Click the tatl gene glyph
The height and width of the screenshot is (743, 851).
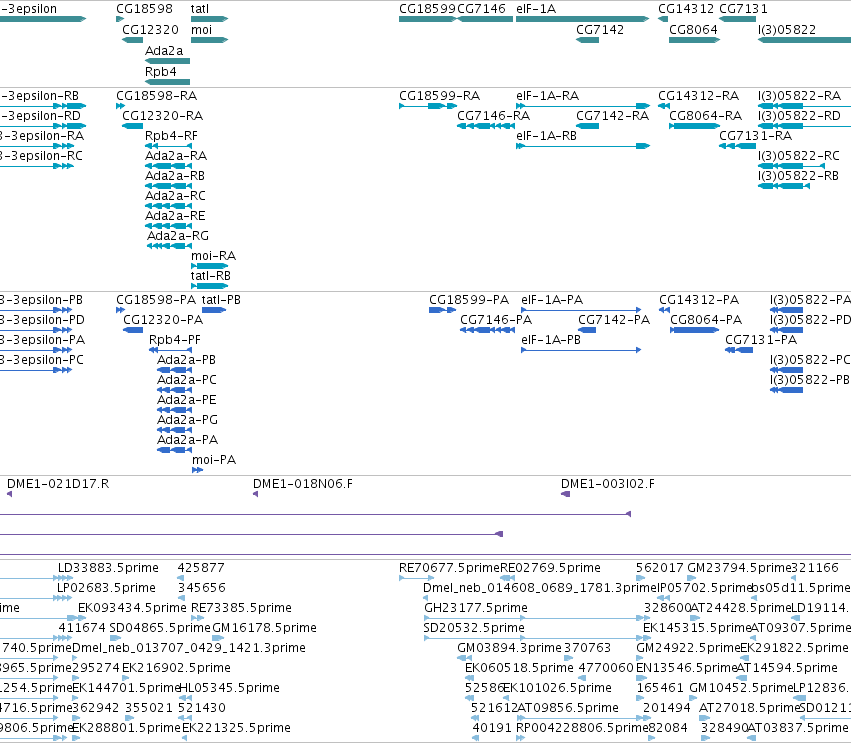pos(209,19)
